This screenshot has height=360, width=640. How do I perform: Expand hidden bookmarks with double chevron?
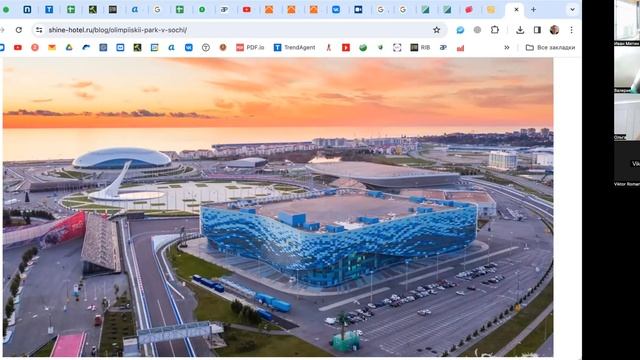(x=507, y=48)
